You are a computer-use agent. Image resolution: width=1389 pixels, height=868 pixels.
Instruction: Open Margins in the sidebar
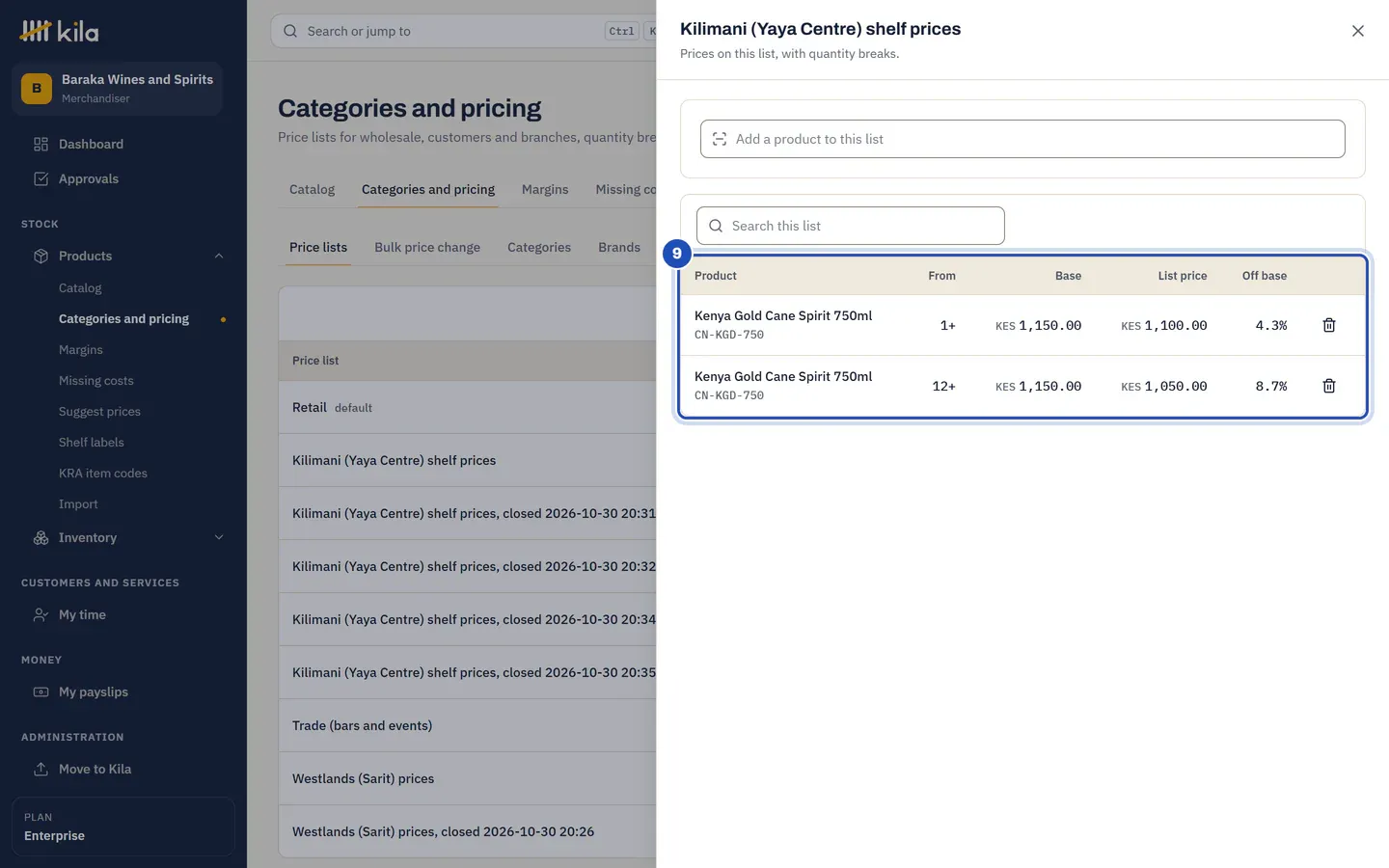[x=81, y=349]
